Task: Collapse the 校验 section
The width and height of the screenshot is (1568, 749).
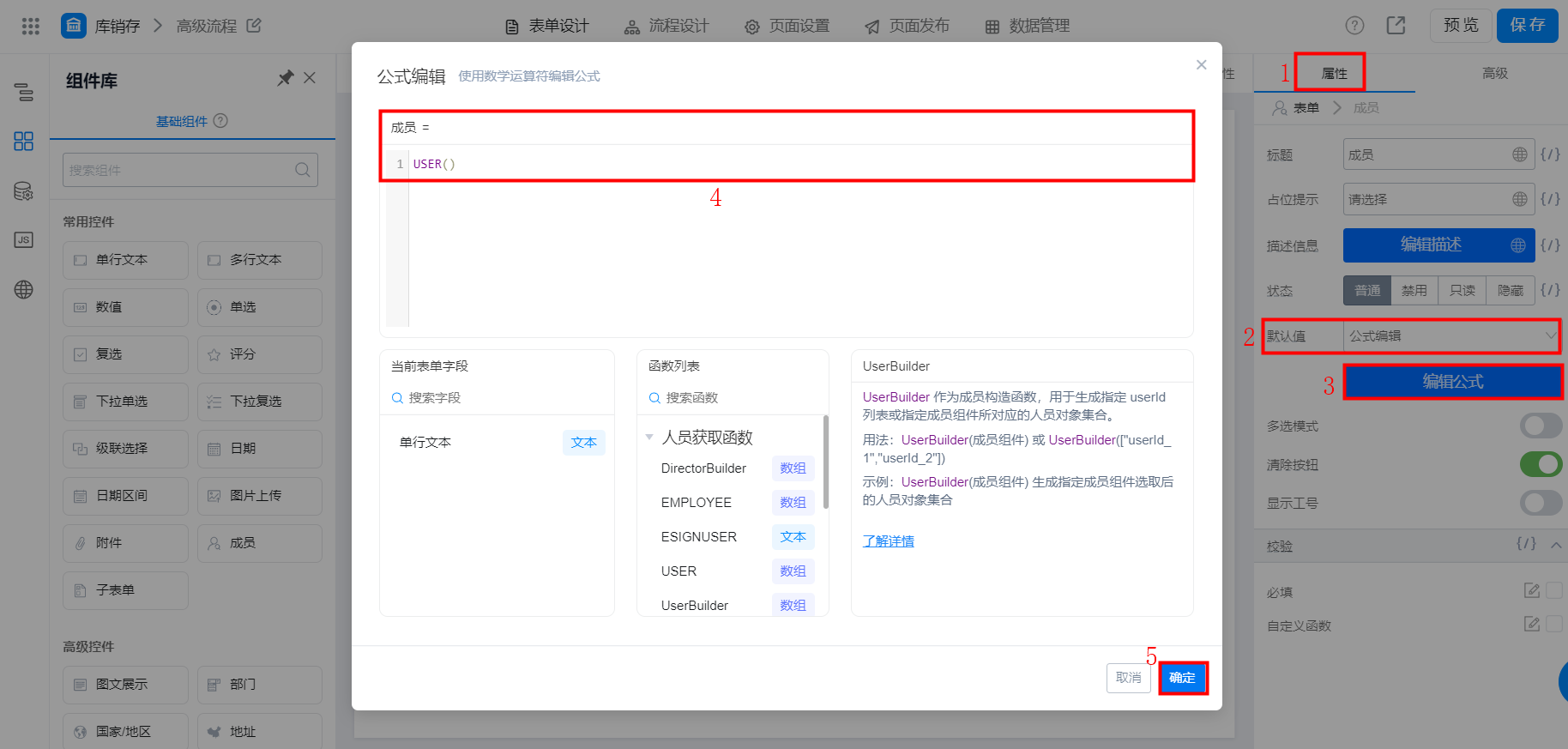Action: [1556, 545]
